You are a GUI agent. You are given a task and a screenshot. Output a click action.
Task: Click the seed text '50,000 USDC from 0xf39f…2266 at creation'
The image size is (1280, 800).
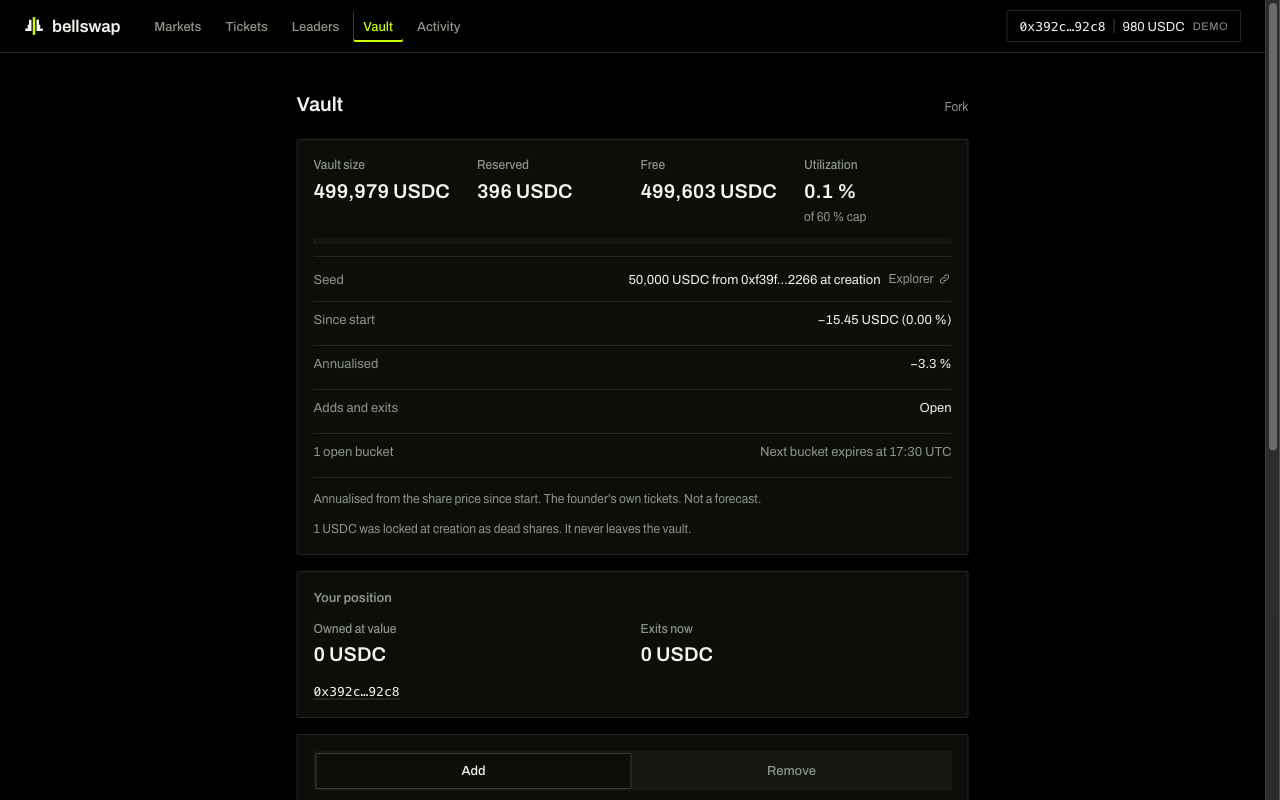pos(754,280)
